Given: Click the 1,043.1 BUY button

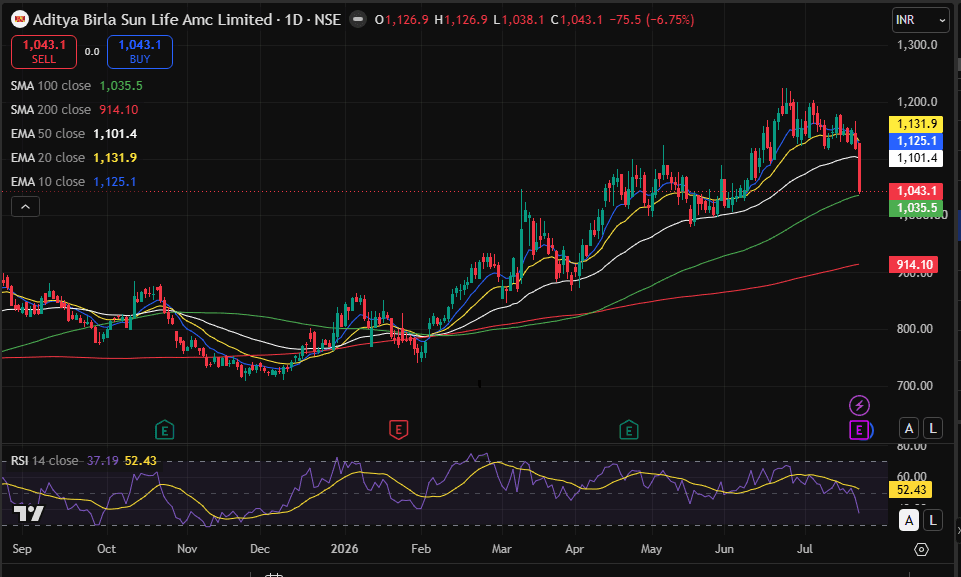Looking at the screenshot, I should (140, 52).
